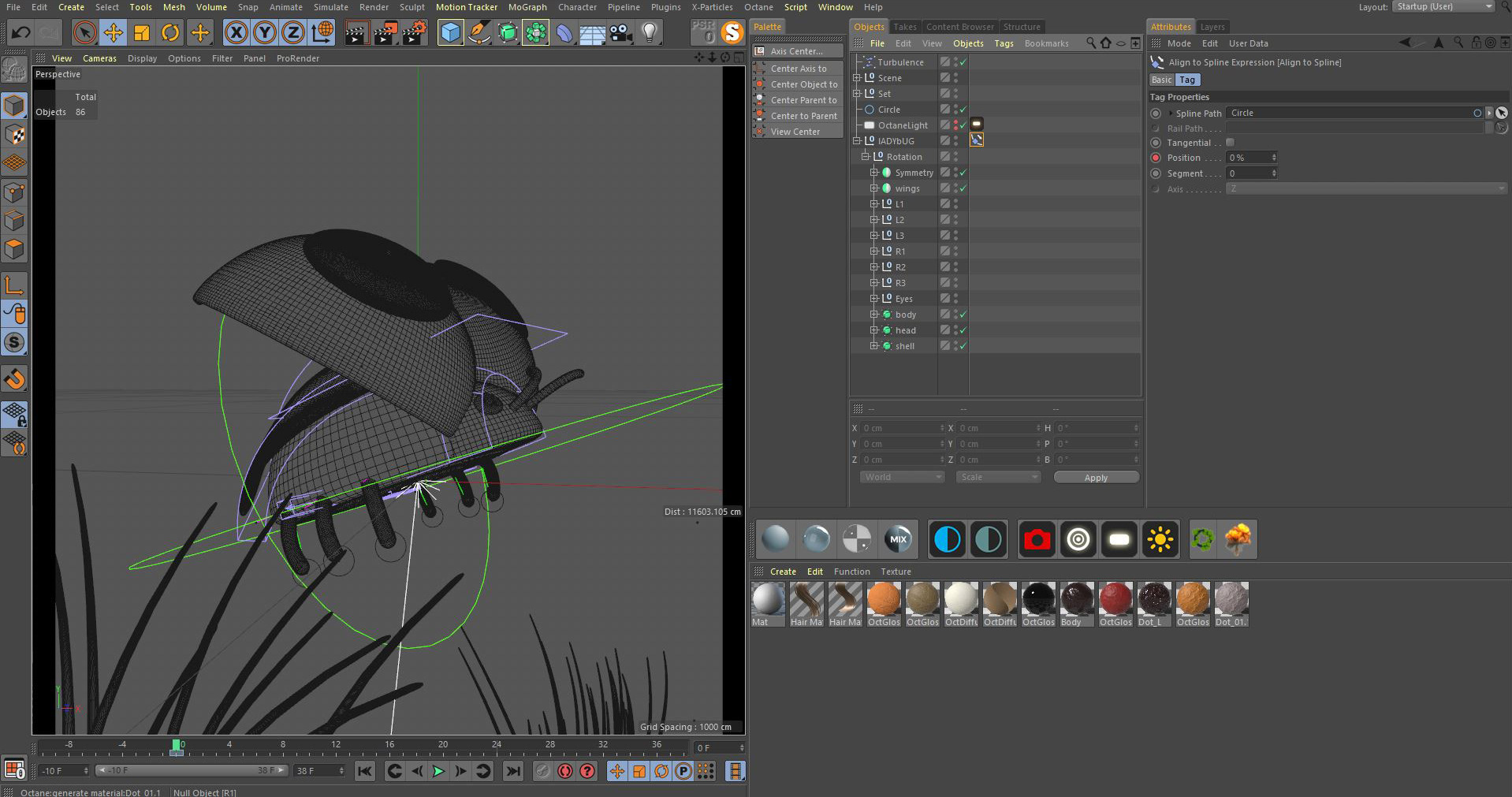Select the Live Selection tool
The width and height of the screenshot is (1512, 797).
point(84,32)
